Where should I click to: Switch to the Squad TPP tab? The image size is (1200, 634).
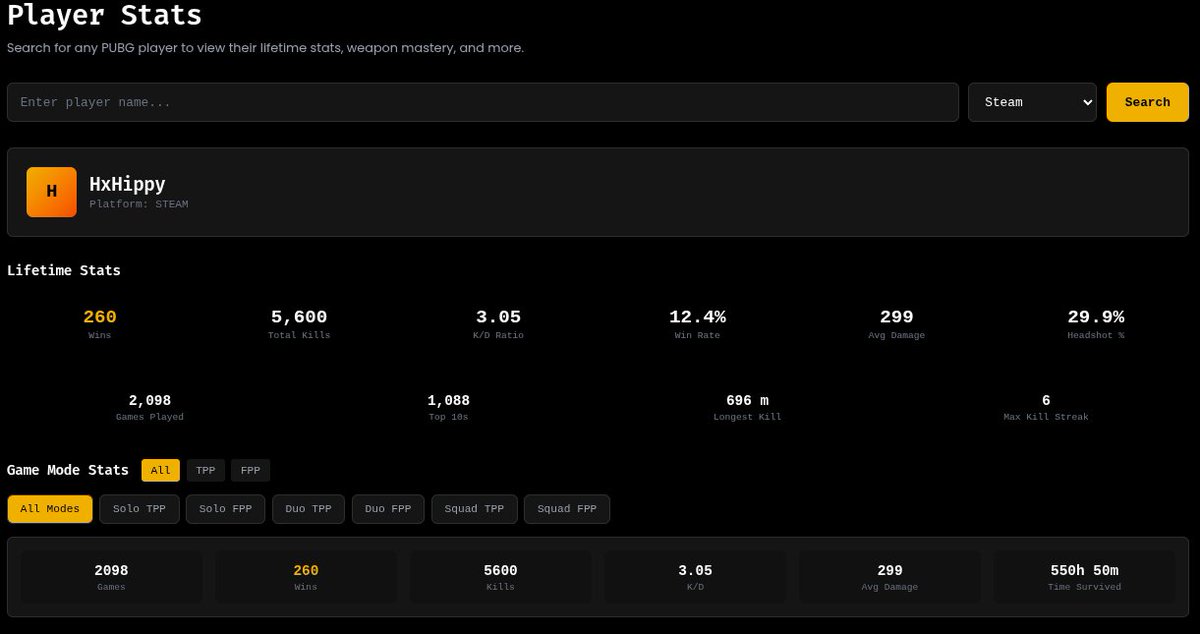coord(474,509)
